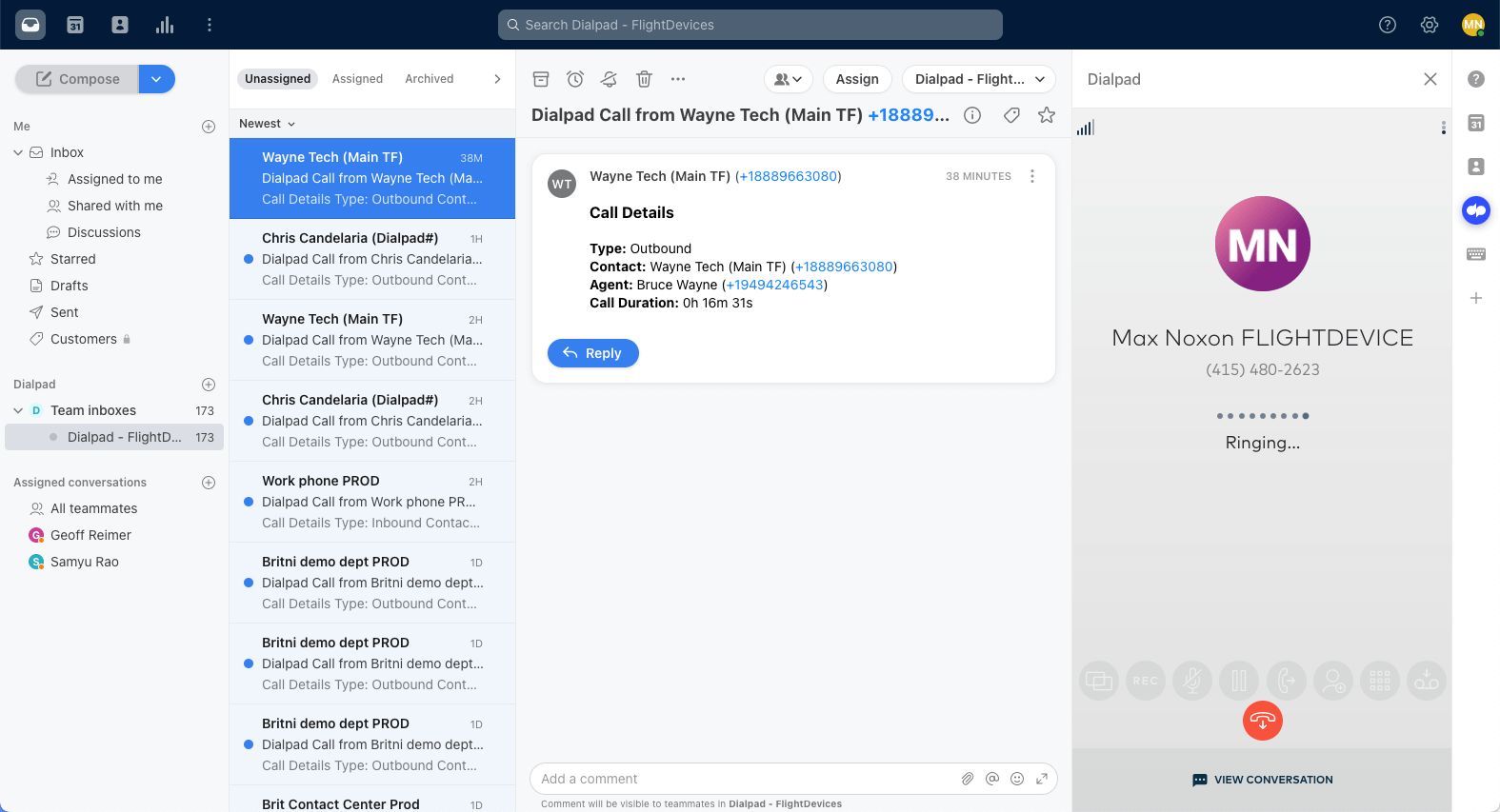Show more tabs with right chevron
Viewport: 1500px width, 812px height.
coord(497,79)
